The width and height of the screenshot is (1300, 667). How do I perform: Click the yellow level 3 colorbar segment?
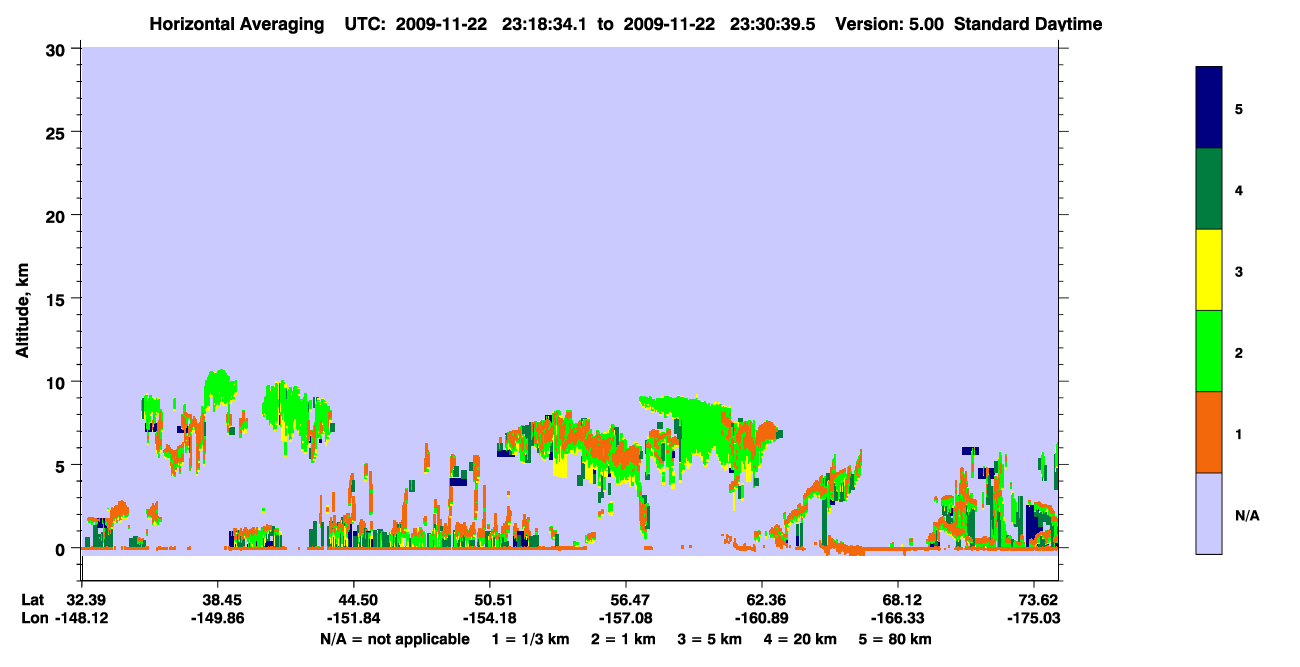(1209, 270)
